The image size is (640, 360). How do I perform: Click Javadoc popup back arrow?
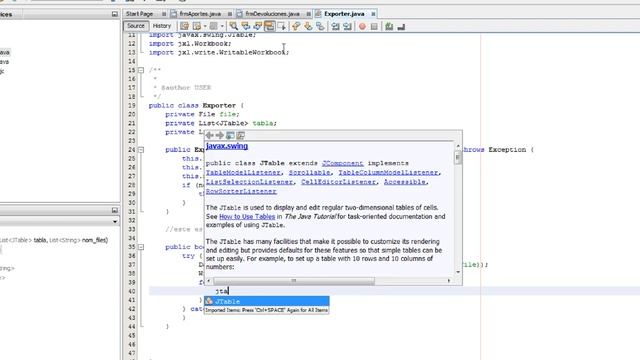(210, 135)
